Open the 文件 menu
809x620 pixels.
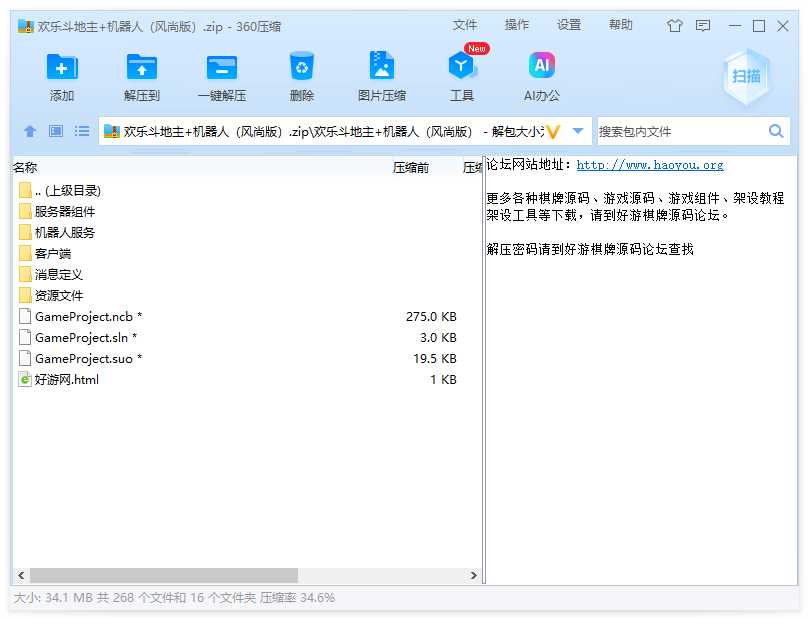point(464,25)
